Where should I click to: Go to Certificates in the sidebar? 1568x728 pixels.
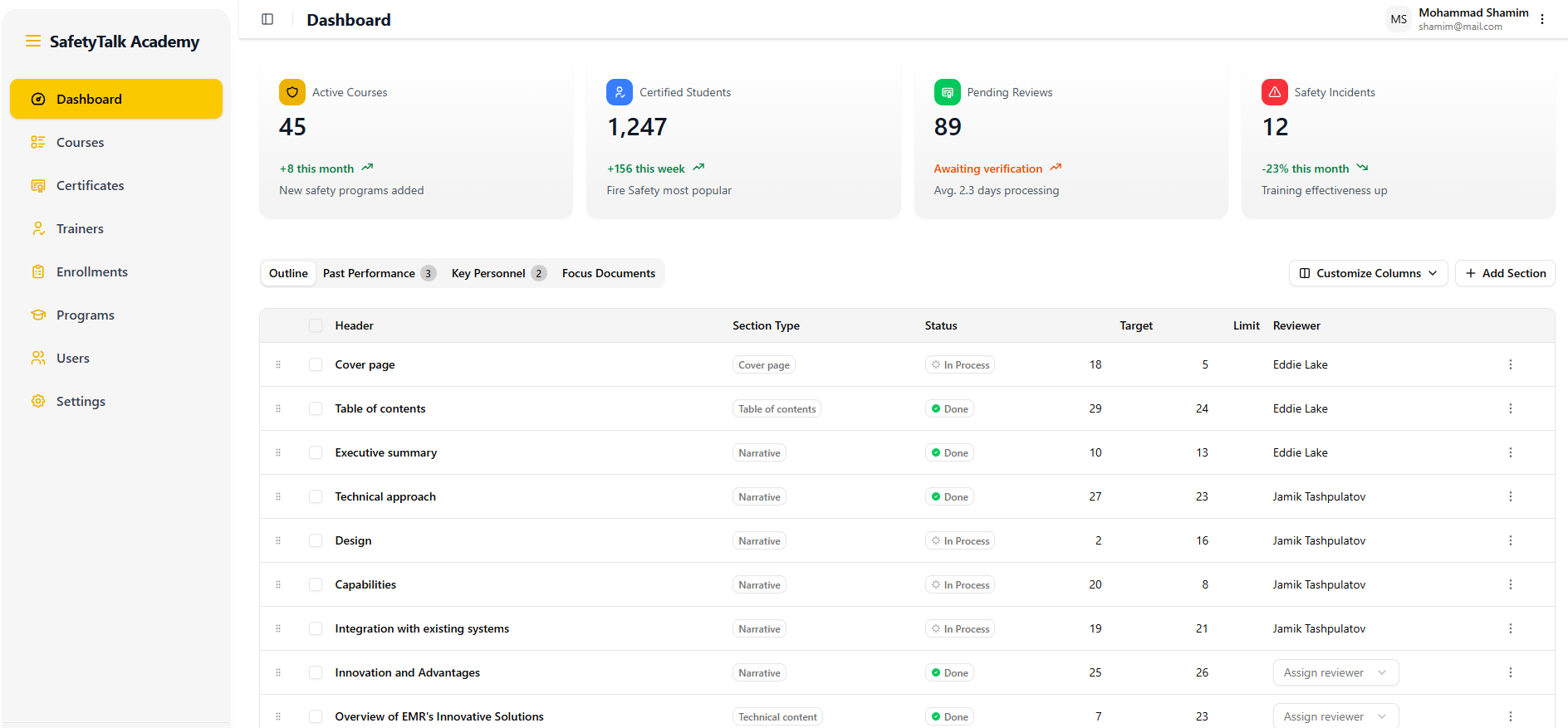(90, 186)
